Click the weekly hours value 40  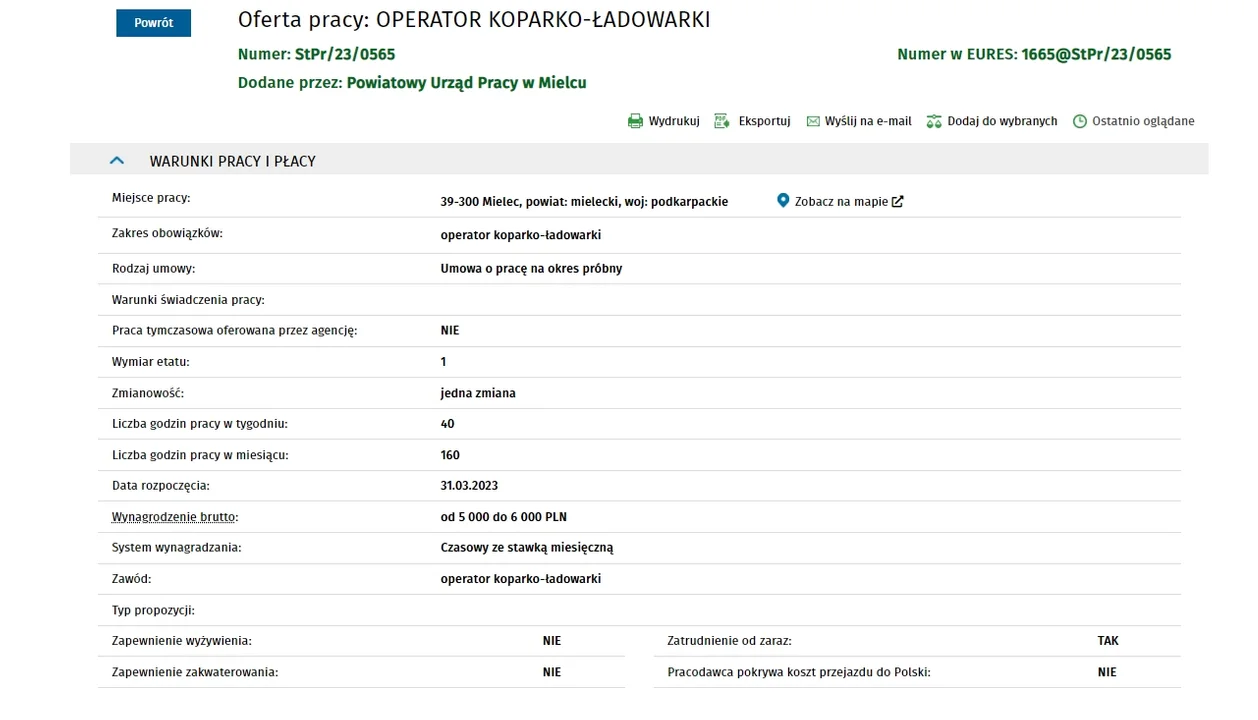(447, 424)
